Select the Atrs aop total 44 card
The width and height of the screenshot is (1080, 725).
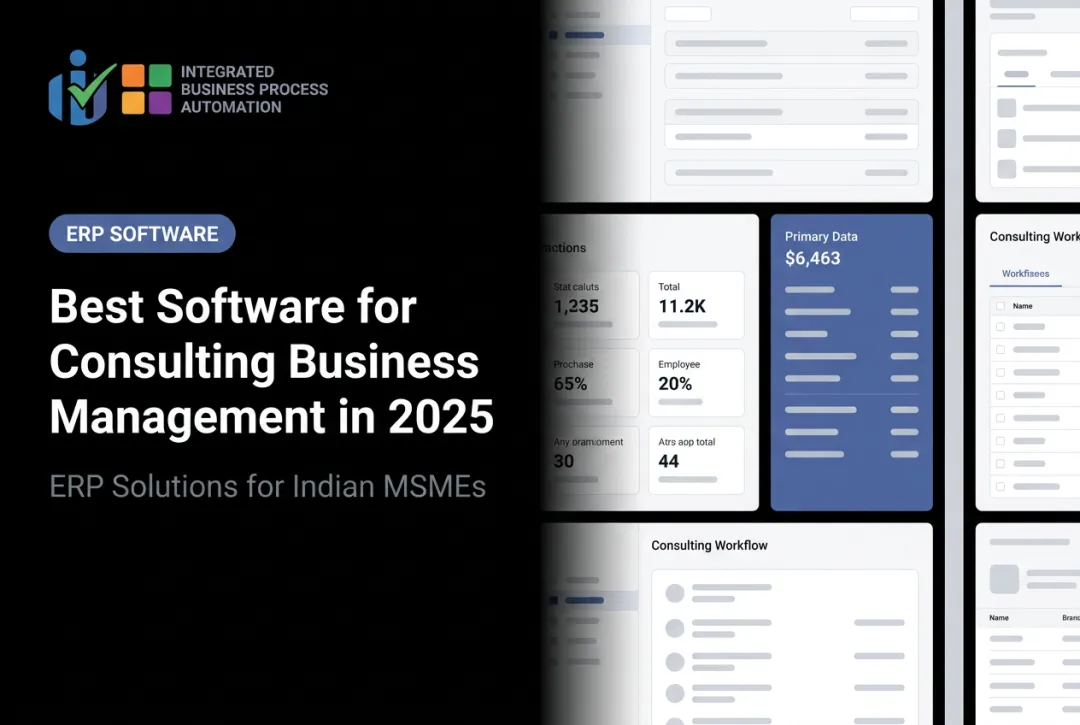(x=696, y=460)
